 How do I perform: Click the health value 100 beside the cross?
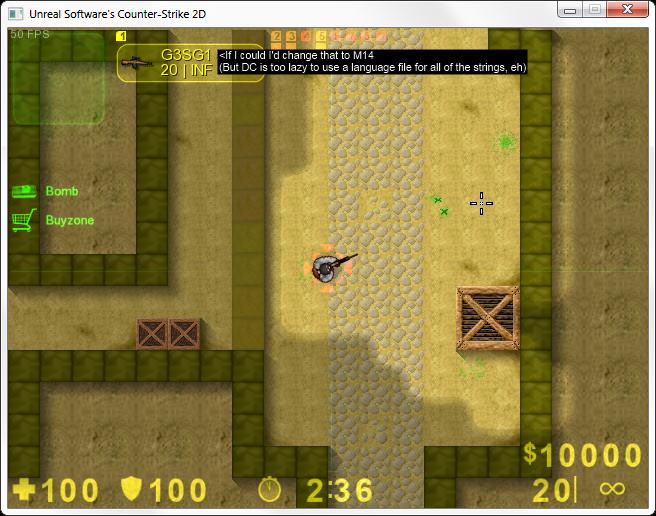[70, 490]
